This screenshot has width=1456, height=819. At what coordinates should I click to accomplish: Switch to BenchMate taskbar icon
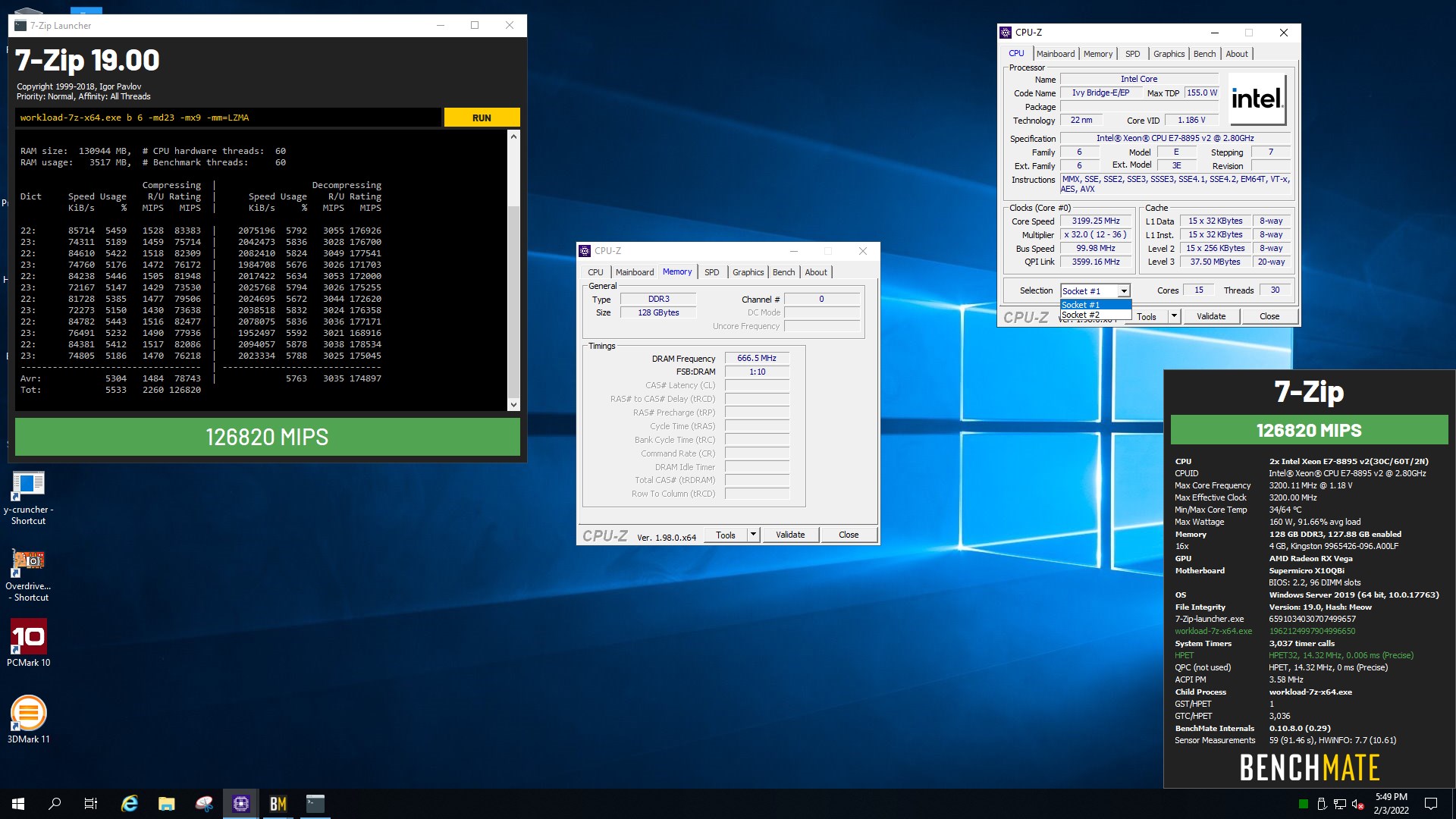[x=278, y=804]
